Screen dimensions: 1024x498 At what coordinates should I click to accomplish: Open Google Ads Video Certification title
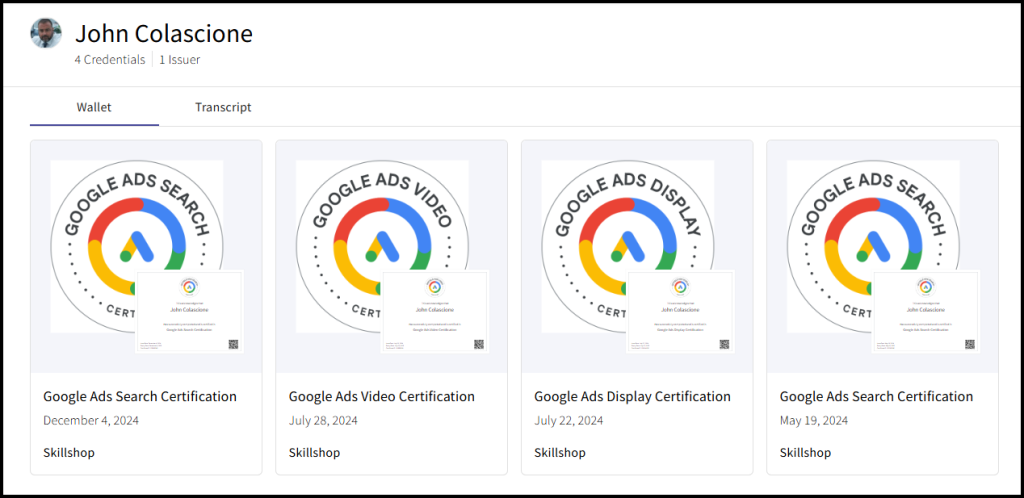(x=381, y=396)
